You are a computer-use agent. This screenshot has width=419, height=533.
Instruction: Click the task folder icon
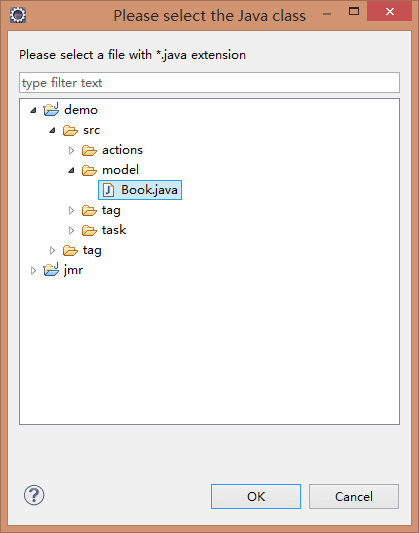[89, 230]
